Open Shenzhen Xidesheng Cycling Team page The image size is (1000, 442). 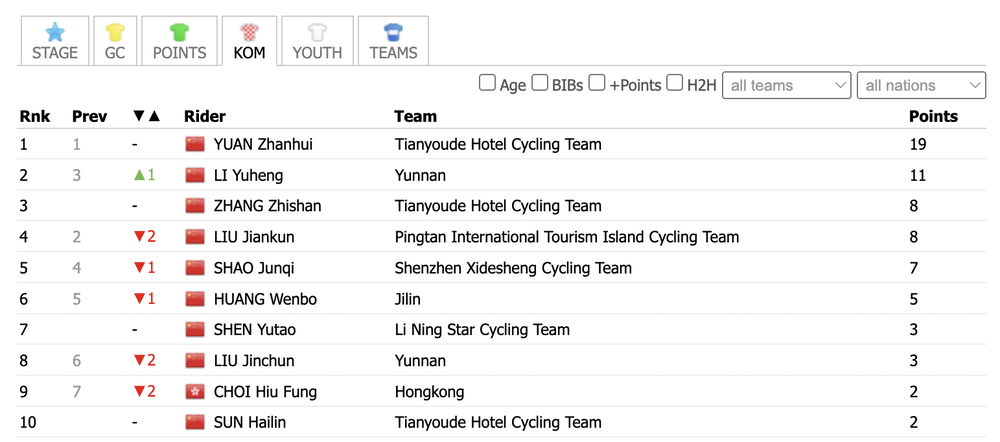tap(513, 269)
